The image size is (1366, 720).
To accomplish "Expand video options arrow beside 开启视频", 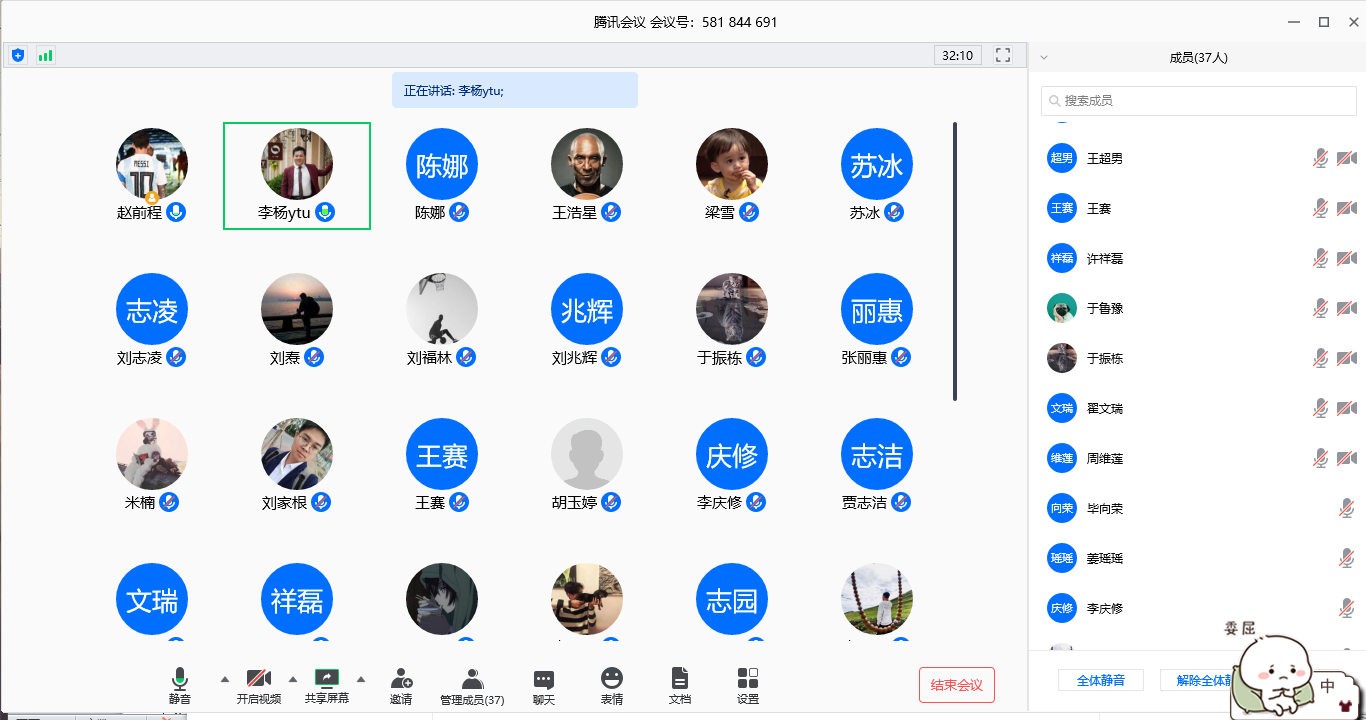I will [x=293, y=679].
